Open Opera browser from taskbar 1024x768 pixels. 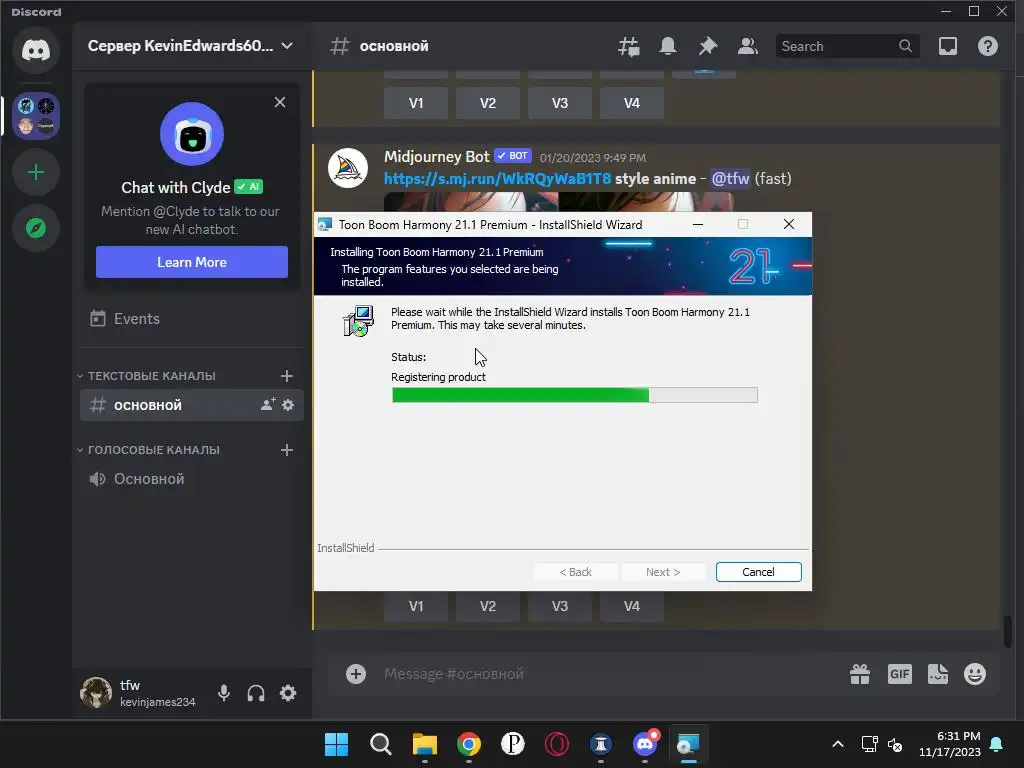(556, 744)
